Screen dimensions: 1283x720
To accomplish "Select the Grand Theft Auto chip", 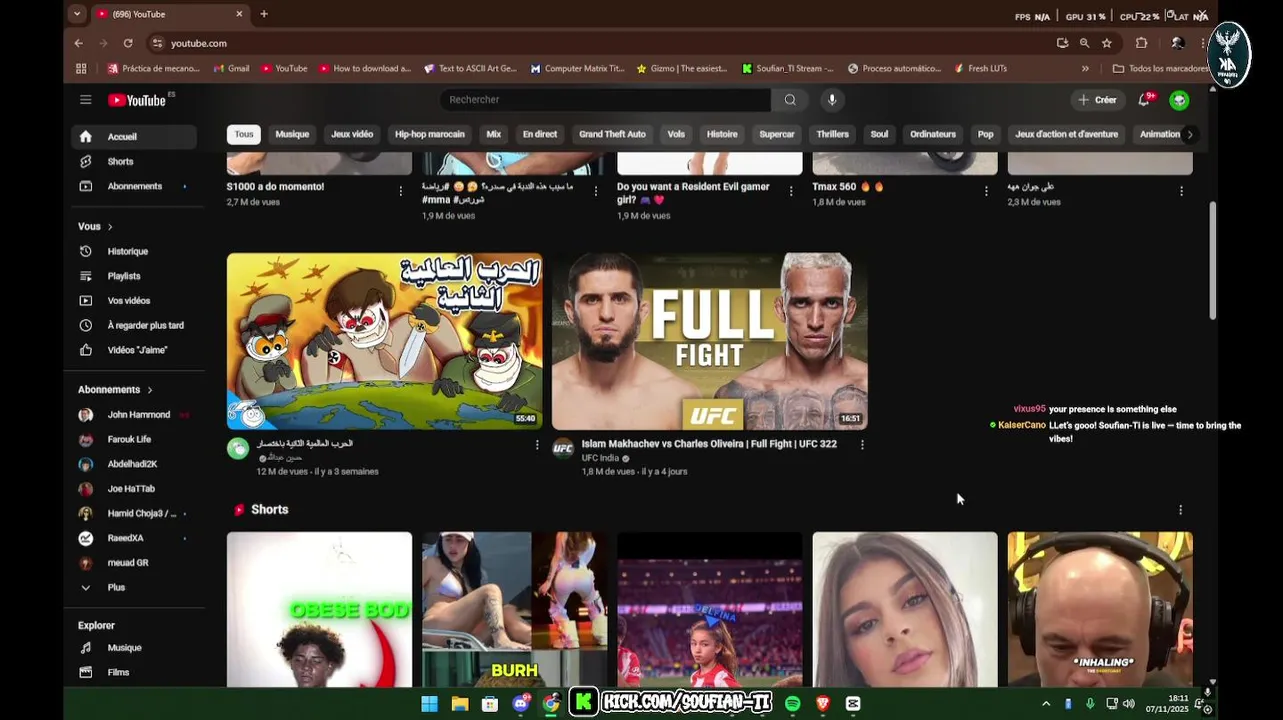I will pos(612,134).
